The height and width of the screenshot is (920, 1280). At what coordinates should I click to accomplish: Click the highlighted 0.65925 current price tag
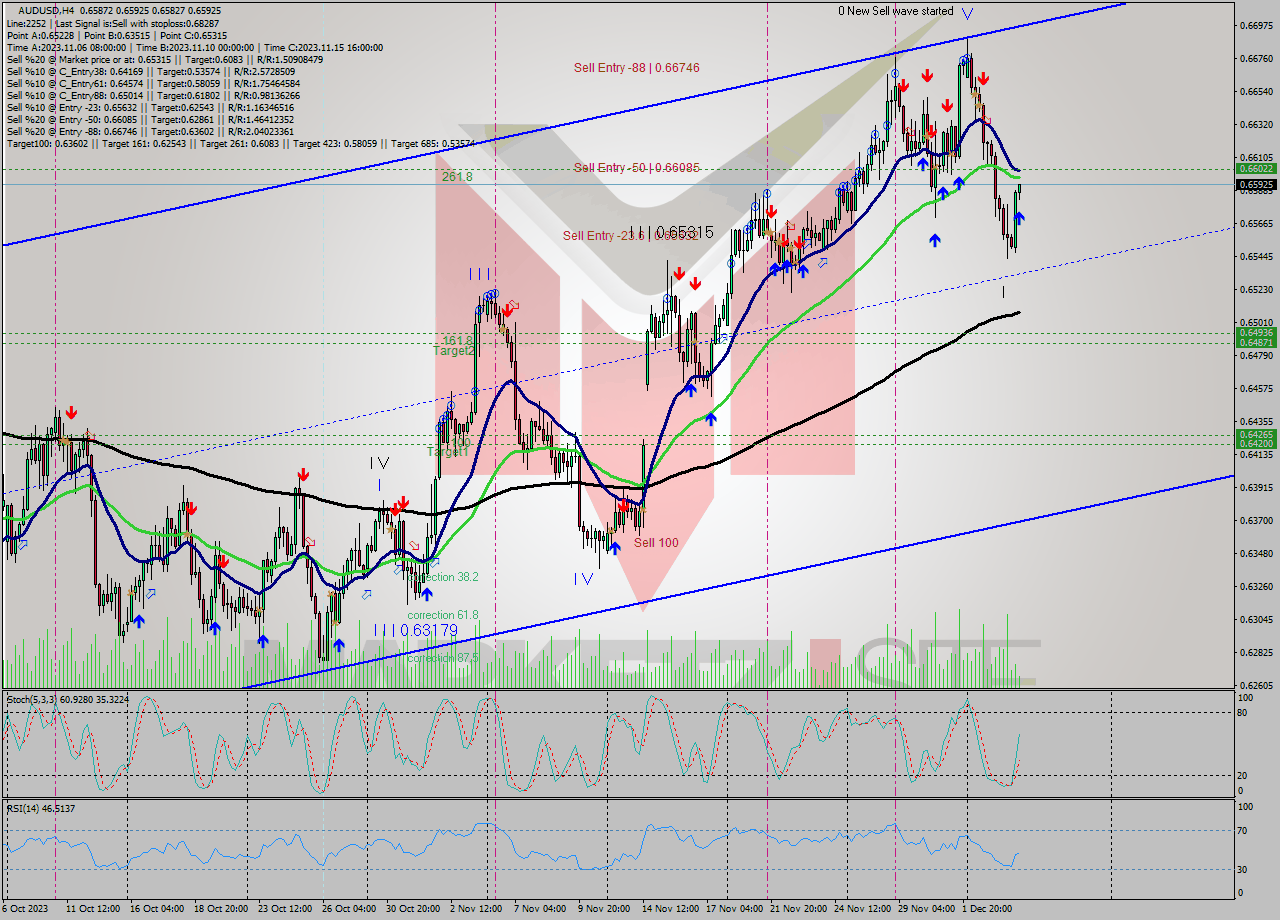(1256, 184)
